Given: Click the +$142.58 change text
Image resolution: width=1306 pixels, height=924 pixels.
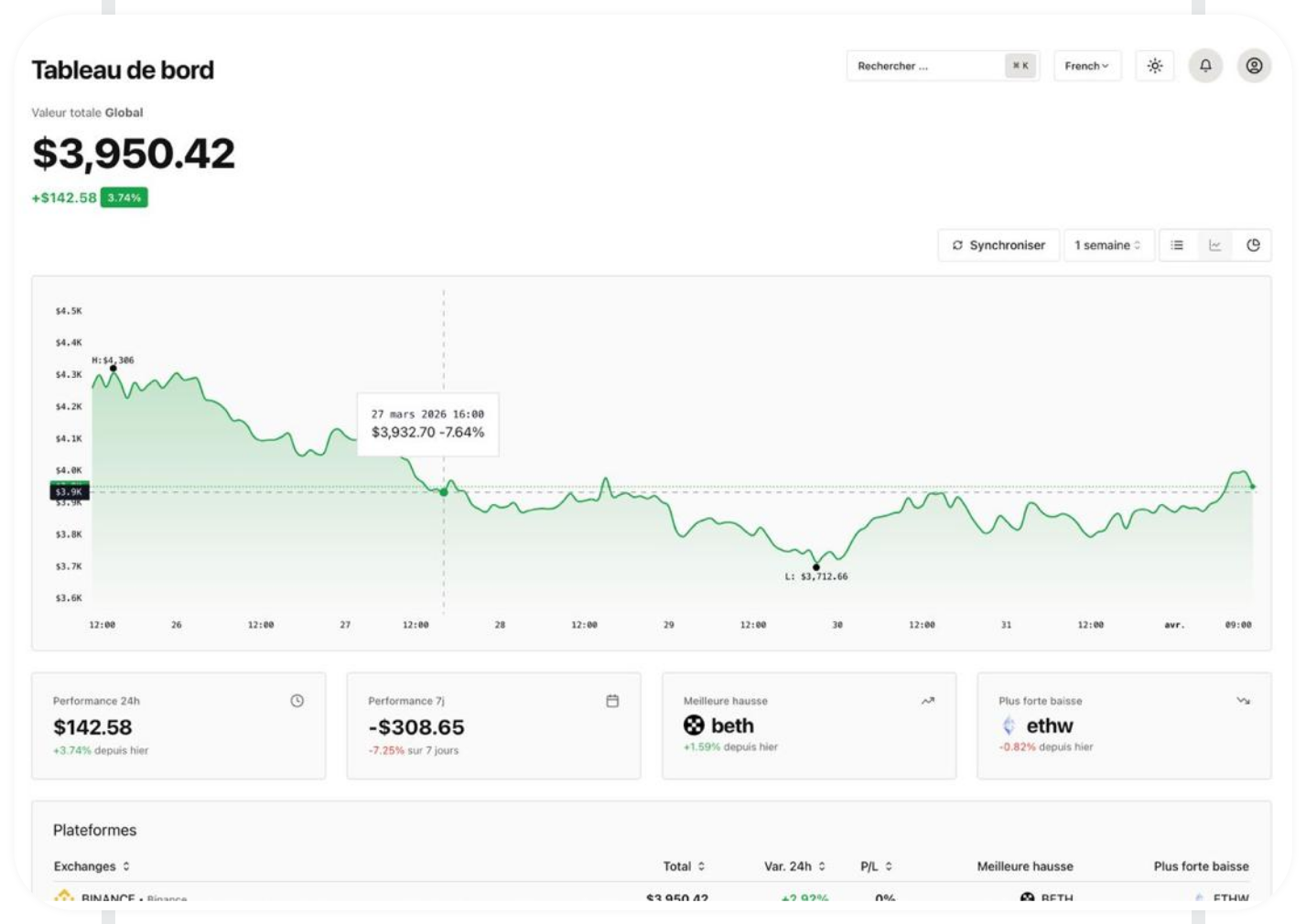Looking at the screenshot, I should [64, 198].
